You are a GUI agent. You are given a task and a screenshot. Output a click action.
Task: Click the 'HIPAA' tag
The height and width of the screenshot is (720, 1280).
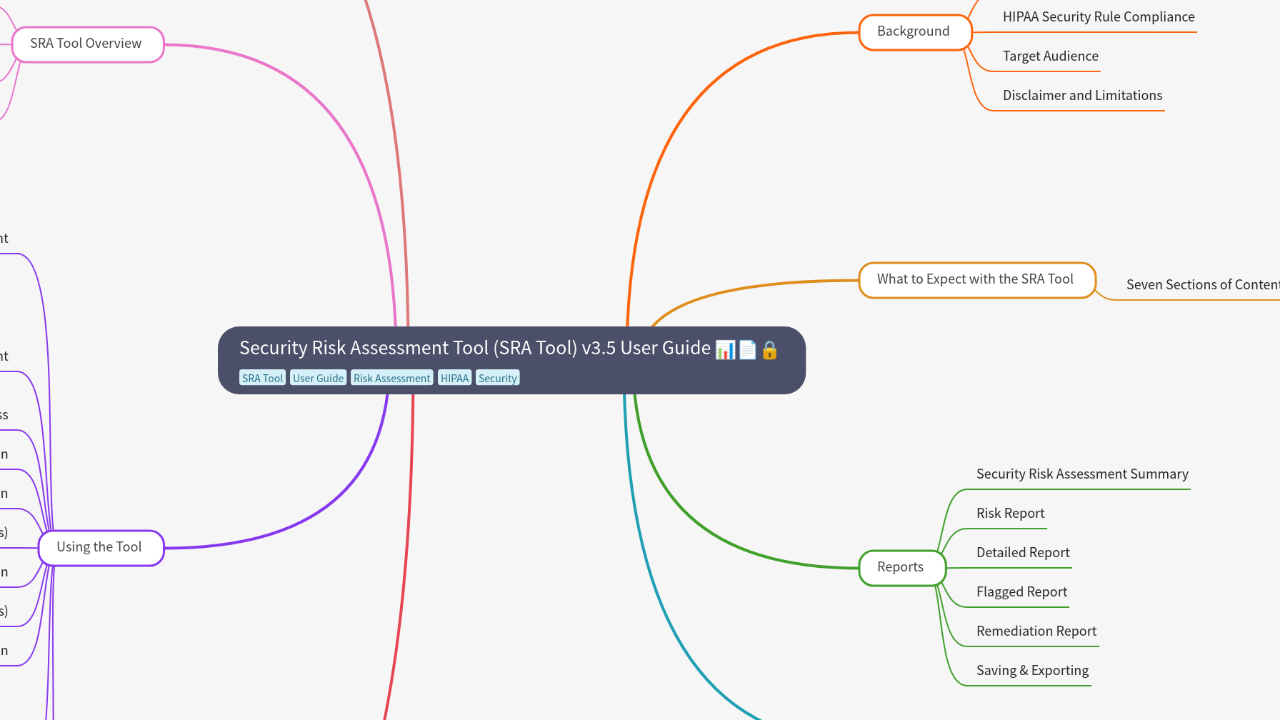click(x=455, y=378)
